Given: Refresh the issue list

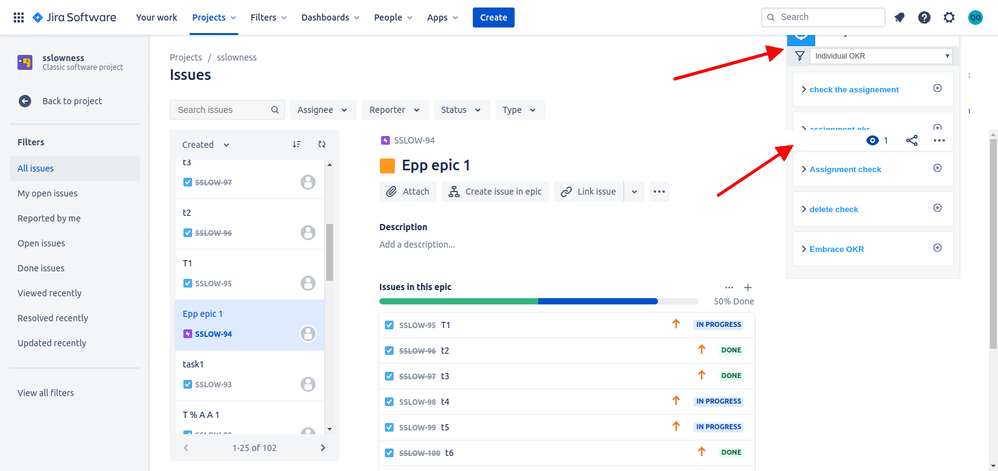Looking at the screenshot, I should click(x=321, y=144).
